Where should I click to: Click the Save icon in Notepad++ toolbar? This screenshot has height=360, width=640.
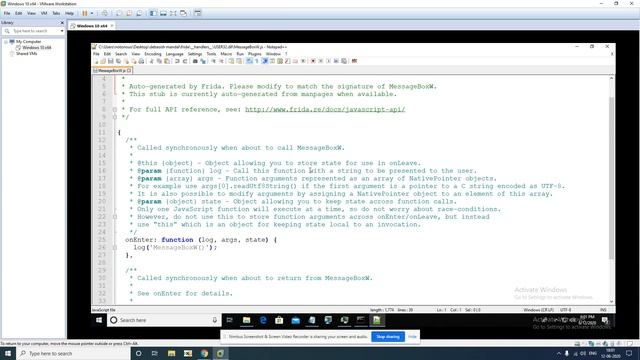111,61
